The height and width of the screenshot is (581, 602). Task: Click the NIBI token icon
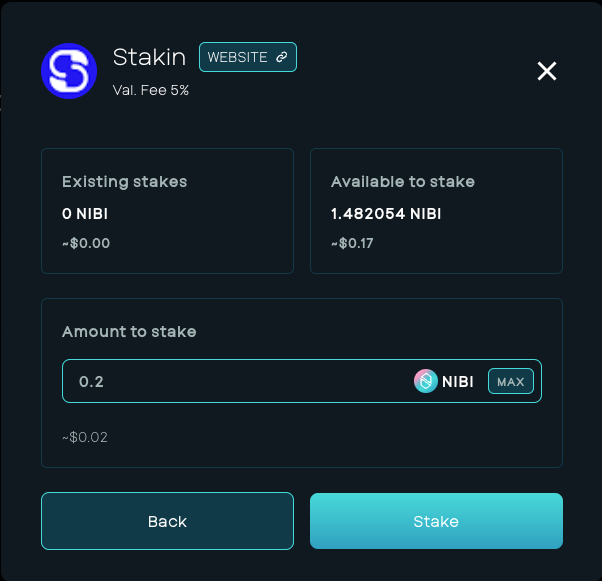pyautogui.click(x=425, y=381)
